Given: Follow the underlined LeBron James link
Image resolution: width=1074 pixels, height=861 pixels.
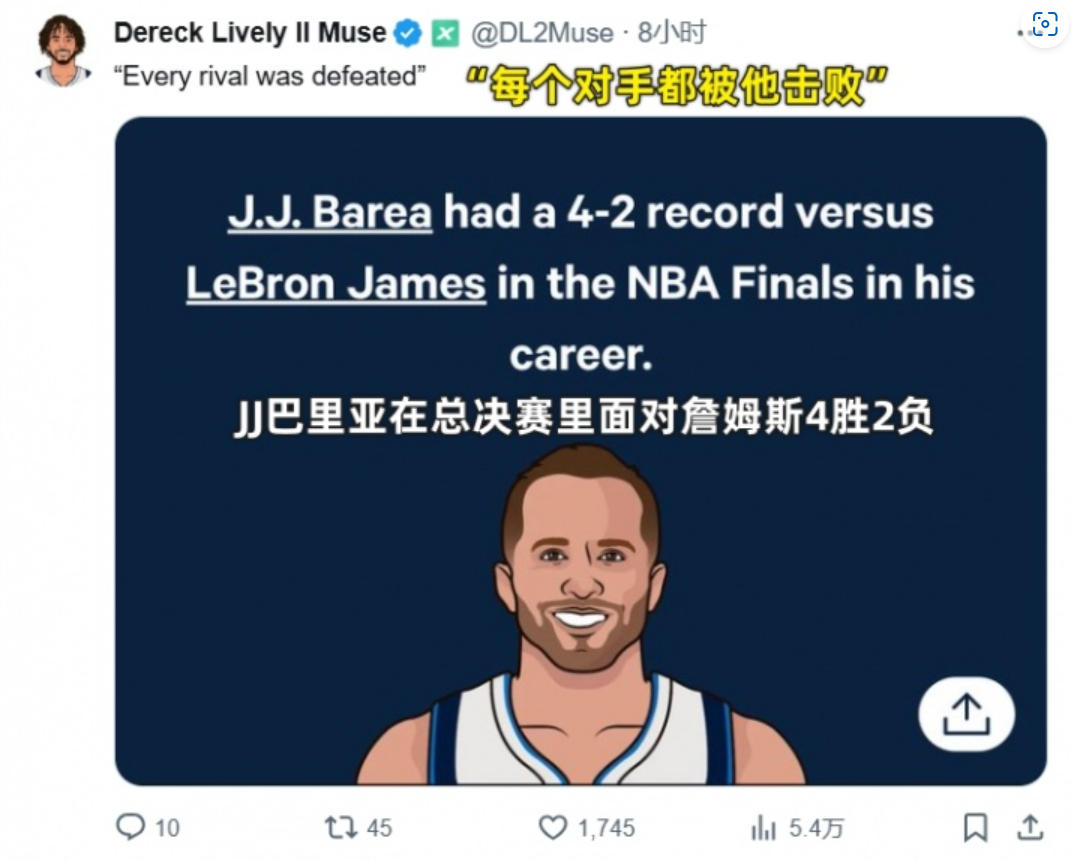Looking at the screenshot, I should click(336, 284).
